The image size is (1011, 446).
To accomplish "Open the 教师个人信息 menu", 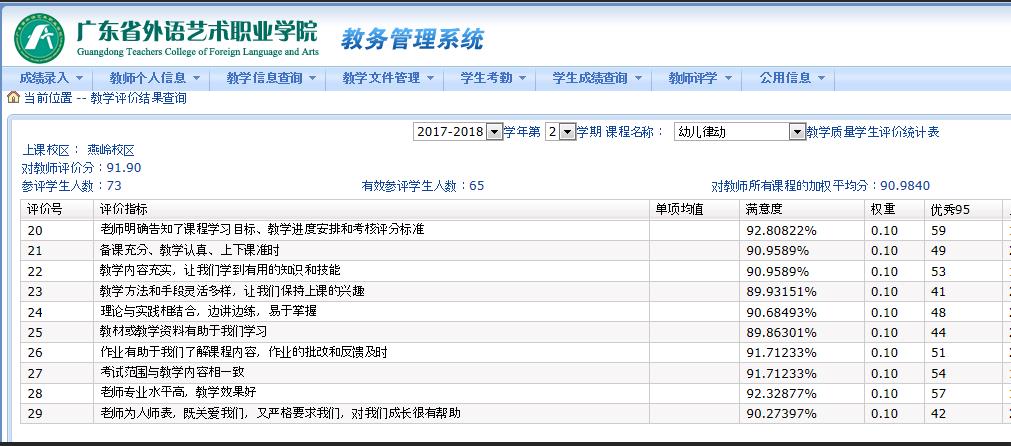I will 154,78.
